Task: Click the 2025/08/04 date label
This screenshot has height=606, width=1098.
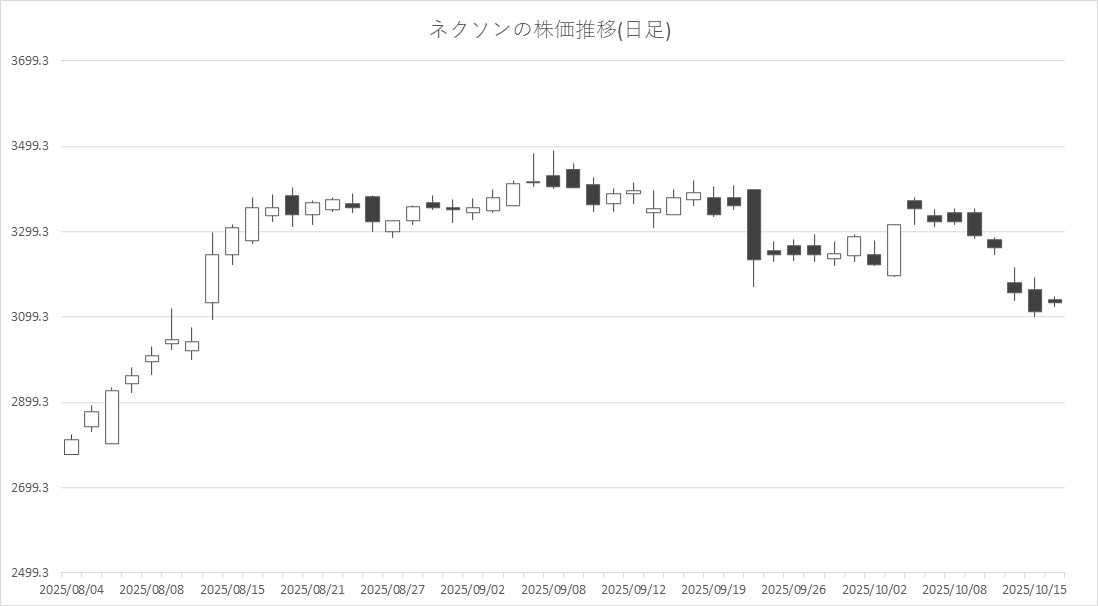Action: pos(71,590)
